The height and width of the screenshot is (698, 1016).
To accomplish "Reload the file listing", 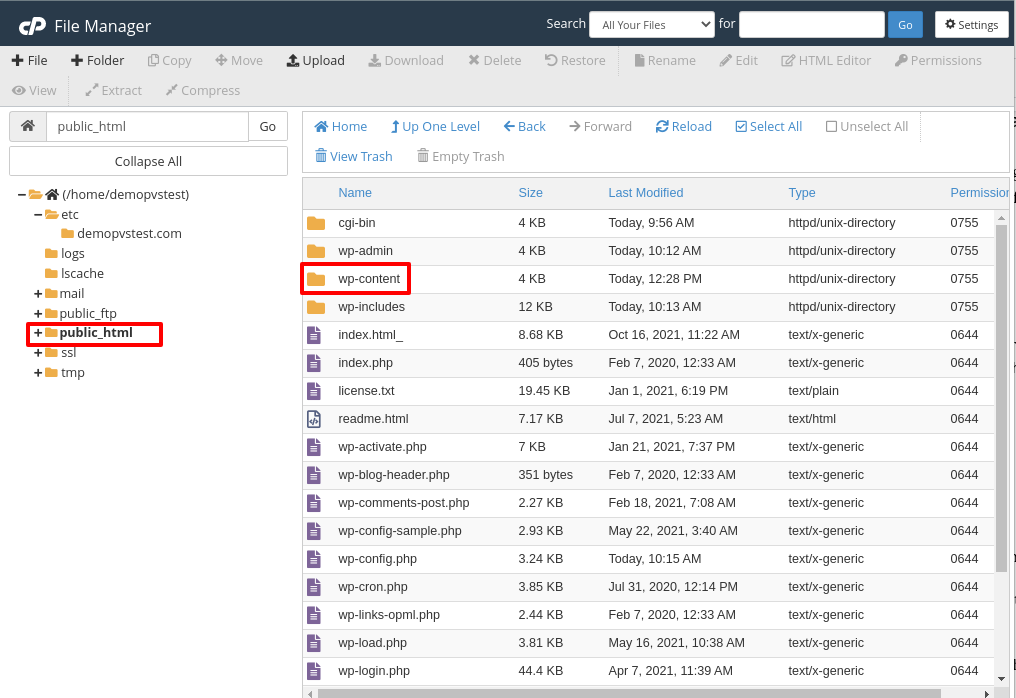I will click(x=684, y=126).
